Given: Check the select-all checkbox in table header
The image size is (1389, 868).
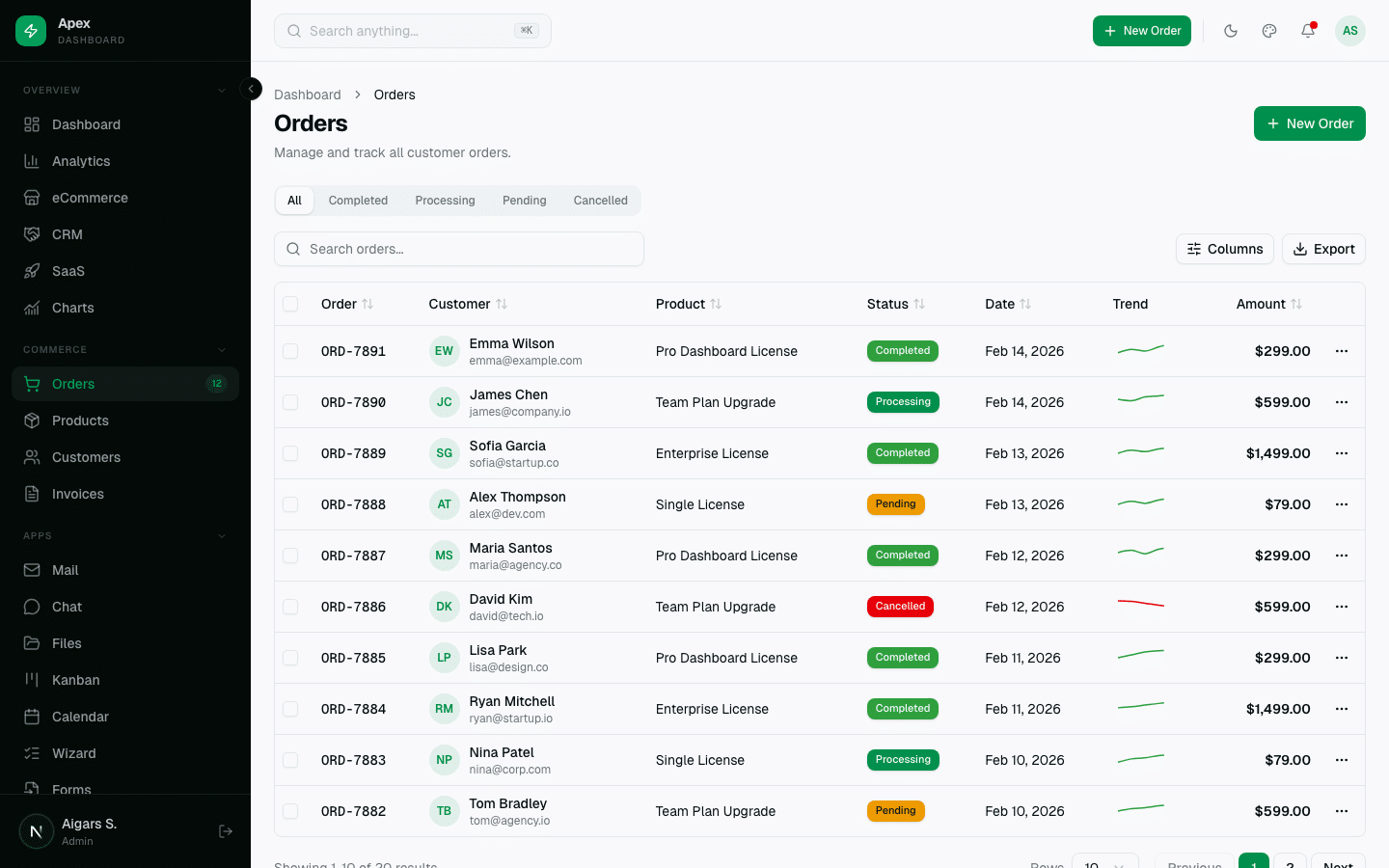Looking at the screenshot, I should (x=290, y=303).
